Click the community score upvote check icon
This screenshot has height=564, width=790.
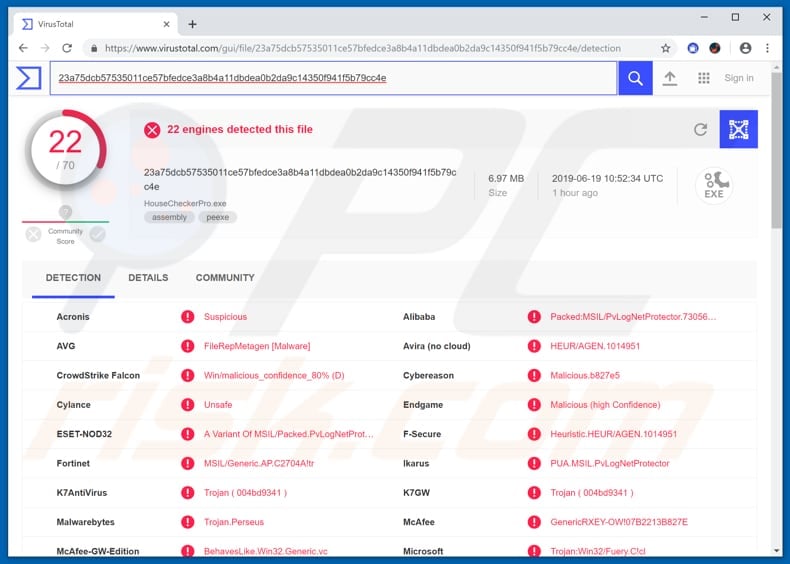(98, 234)
